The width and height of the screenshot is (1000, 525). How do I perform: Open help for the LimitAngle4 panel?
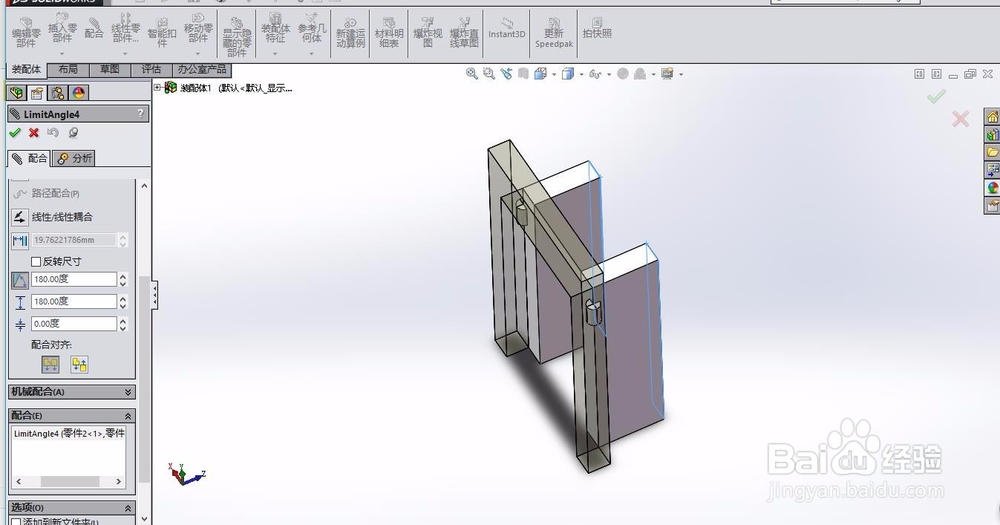tap(141, 114)
